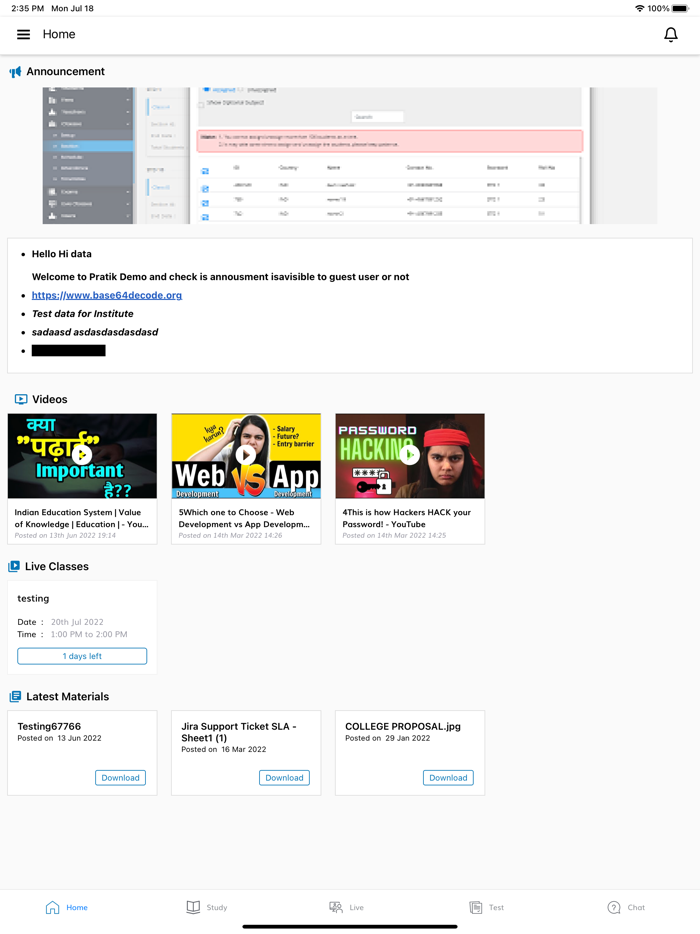
Task: Click the '1 days left' button
Action: coord(82,656)
